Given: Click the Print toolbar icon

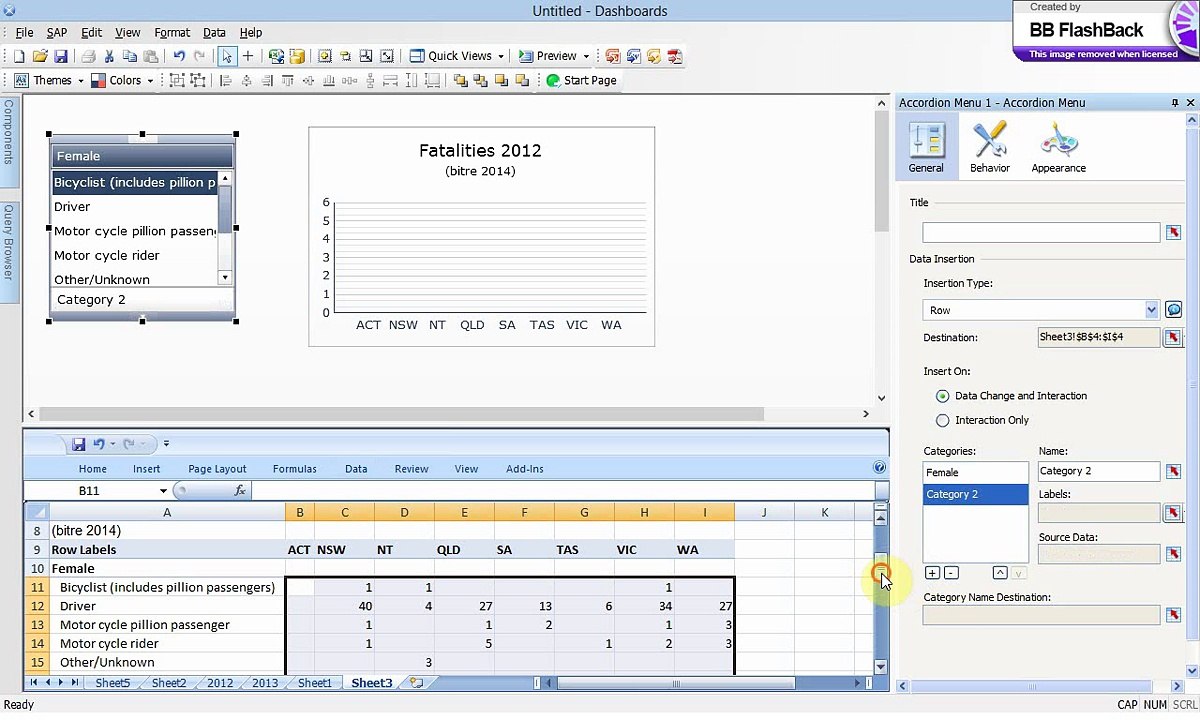Looking at the screenshot, I should pyautogui.click(x=88, y=56).
